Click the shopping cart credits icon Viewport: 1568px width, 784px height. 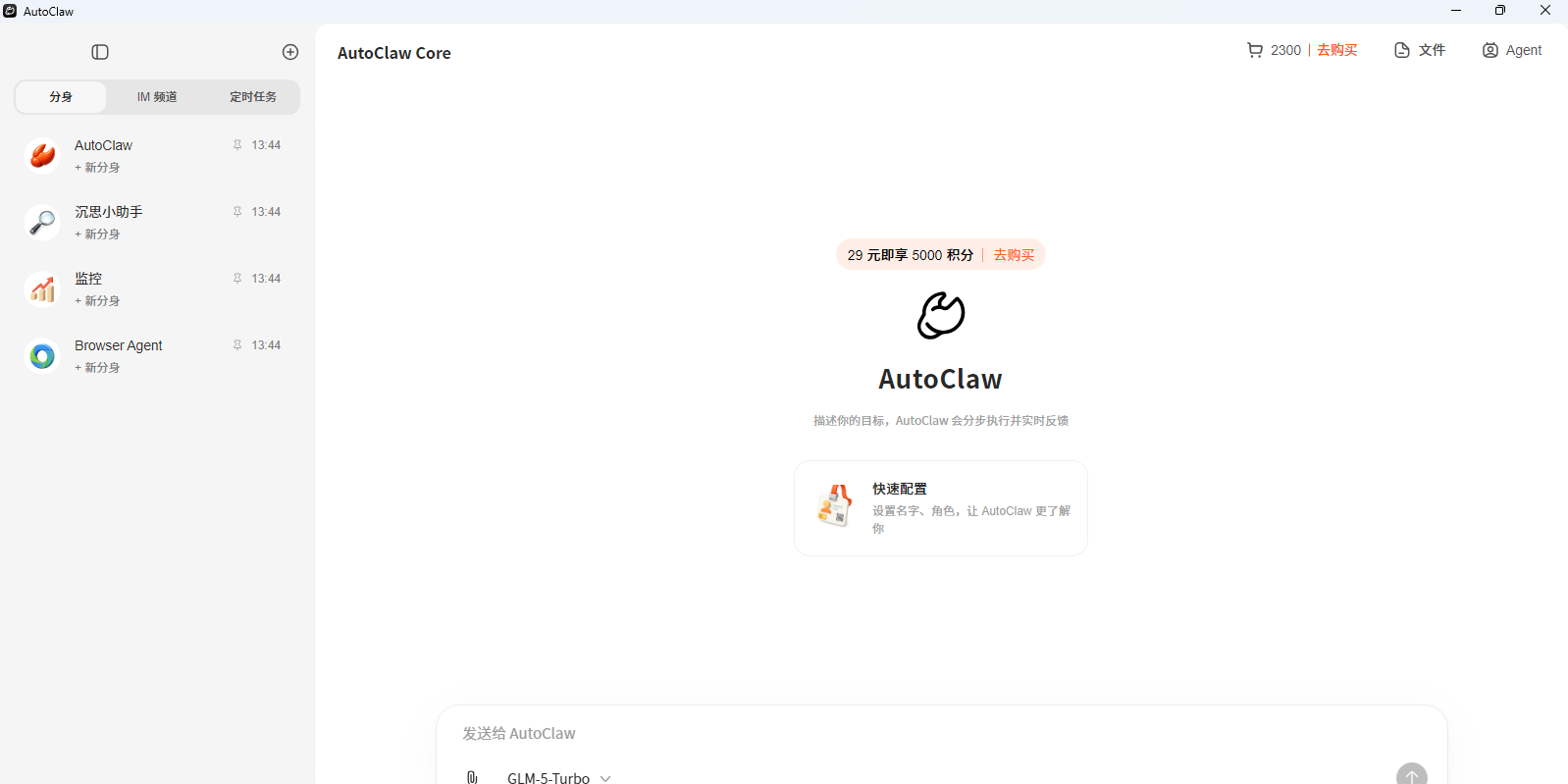tap(1255, 50)
